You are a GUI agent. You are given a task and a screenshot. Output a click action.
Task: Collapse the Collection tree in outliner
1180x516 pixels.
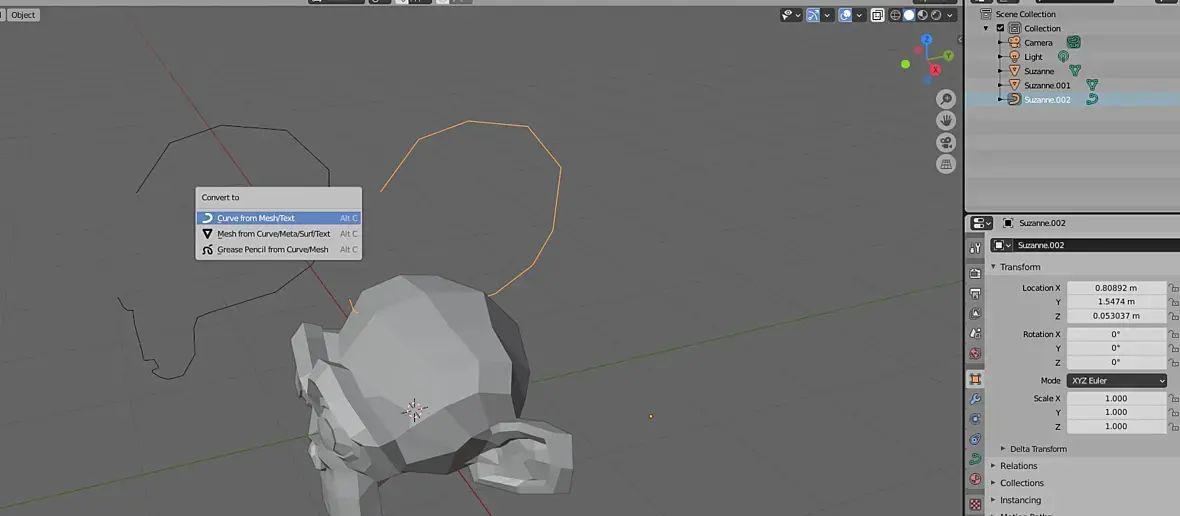click(x=986, y=29)
